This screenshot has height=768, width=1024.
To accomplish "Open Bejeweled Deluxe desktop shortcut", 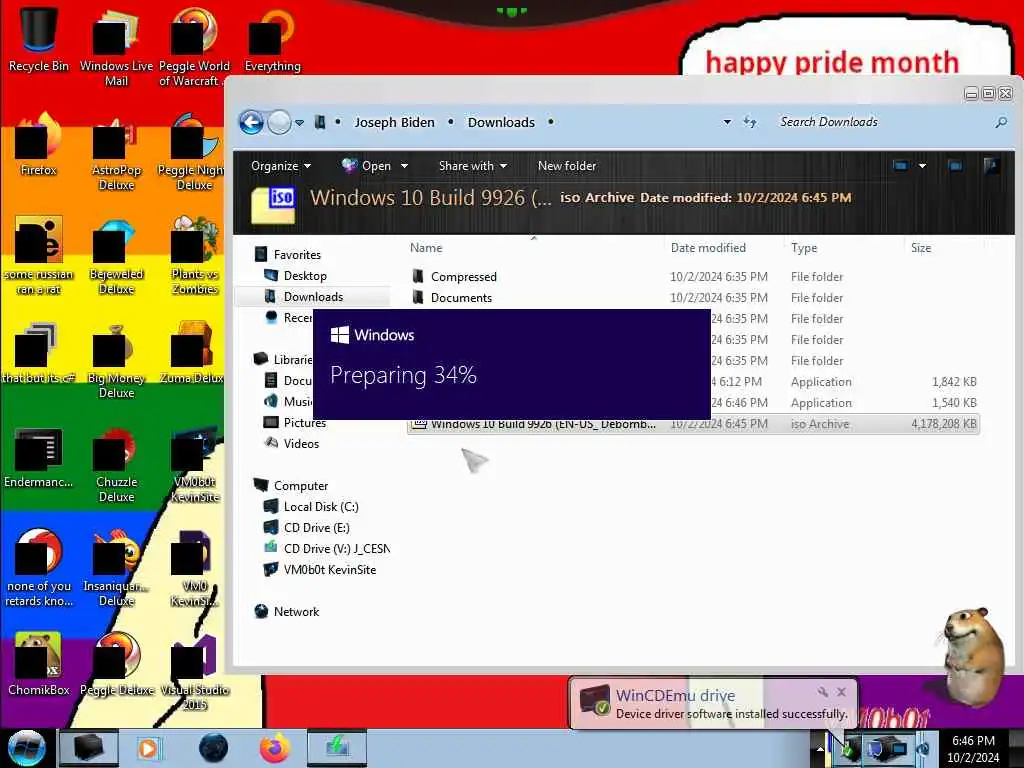I will [116, 257].
